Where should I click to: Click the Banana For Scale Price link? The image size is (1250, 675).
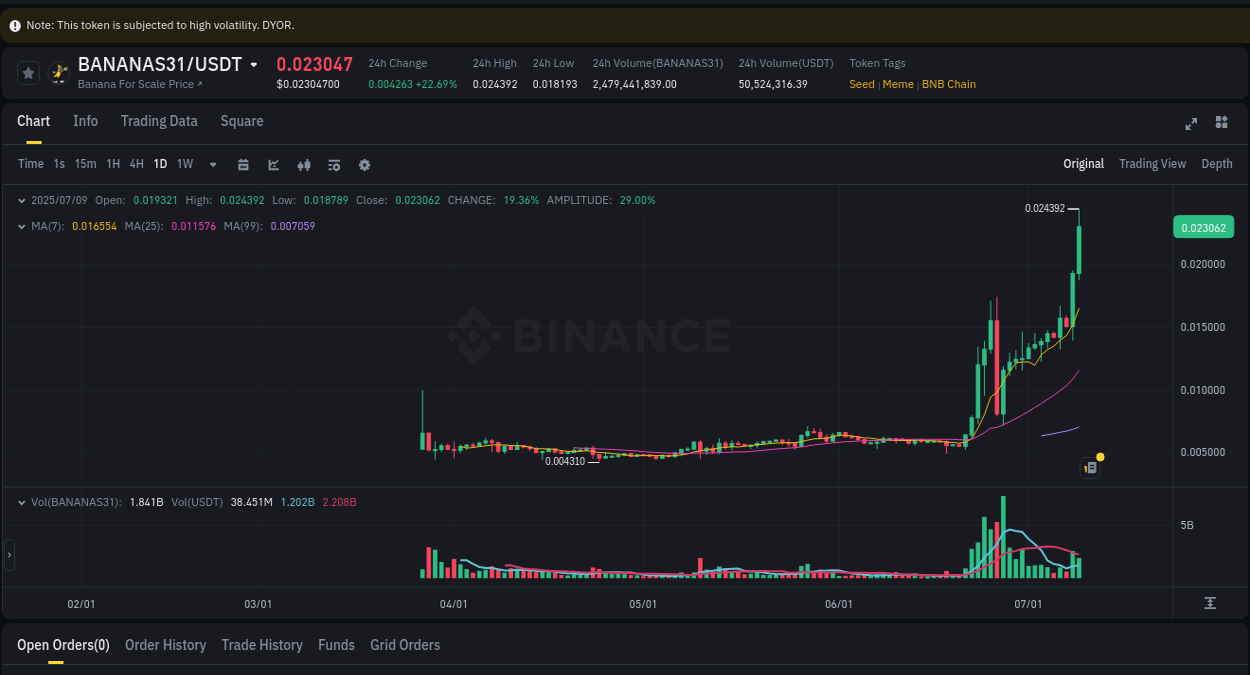(x=135, y=84)
